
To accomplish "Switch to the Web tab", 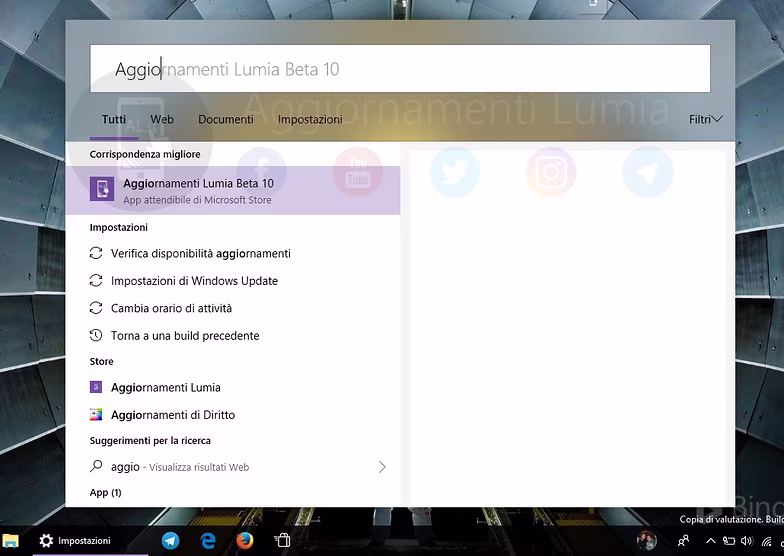I will pyautogui.click(x=162, y=120).
